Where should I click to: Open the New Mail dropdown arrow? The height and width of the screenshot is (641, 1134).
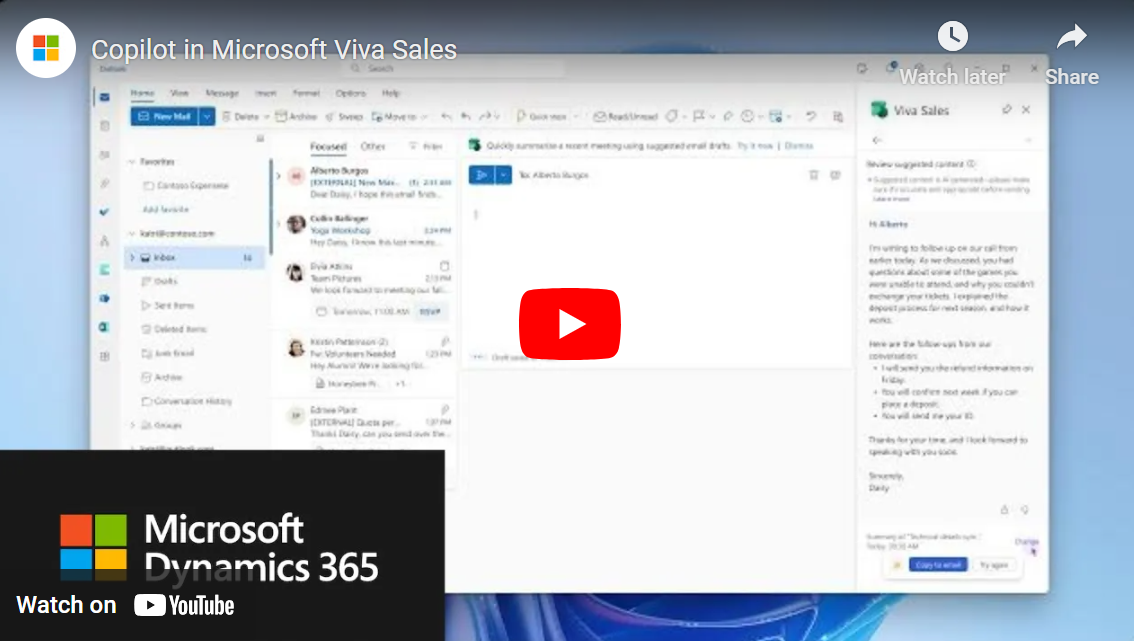tap(207, 117)
